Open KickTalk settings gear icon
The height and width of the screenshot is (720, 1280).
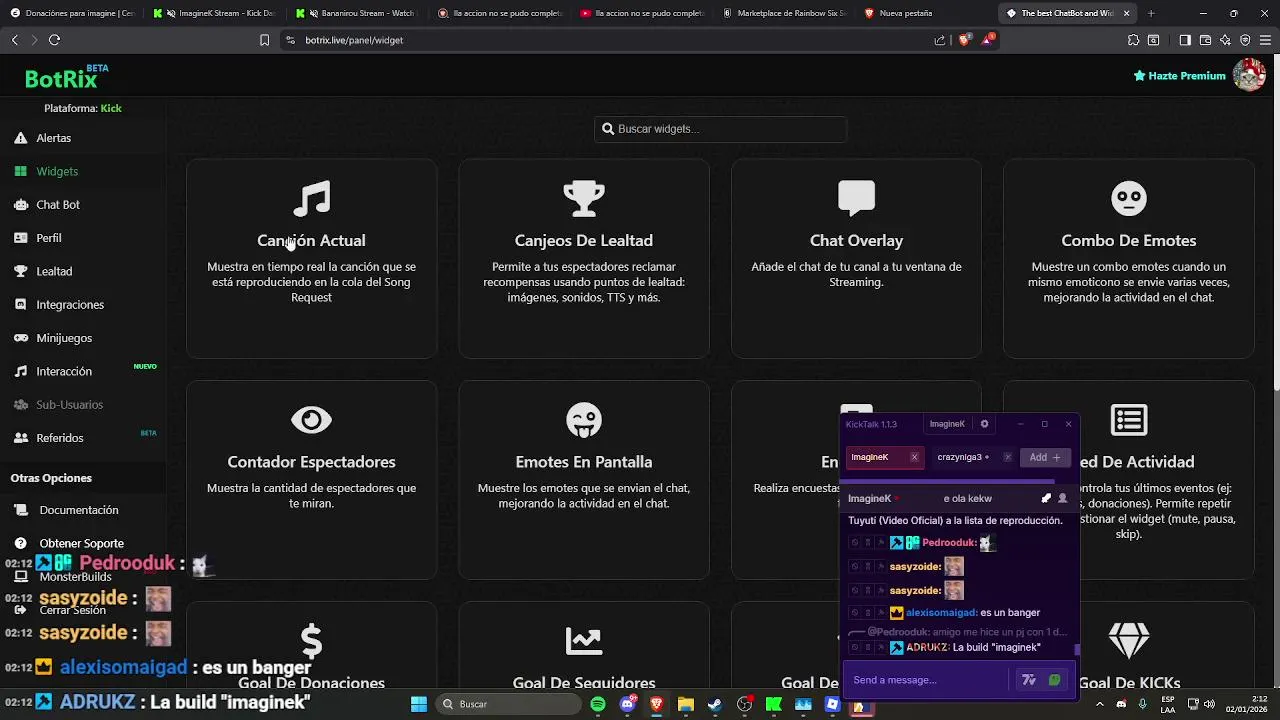[x=984, y=424]
